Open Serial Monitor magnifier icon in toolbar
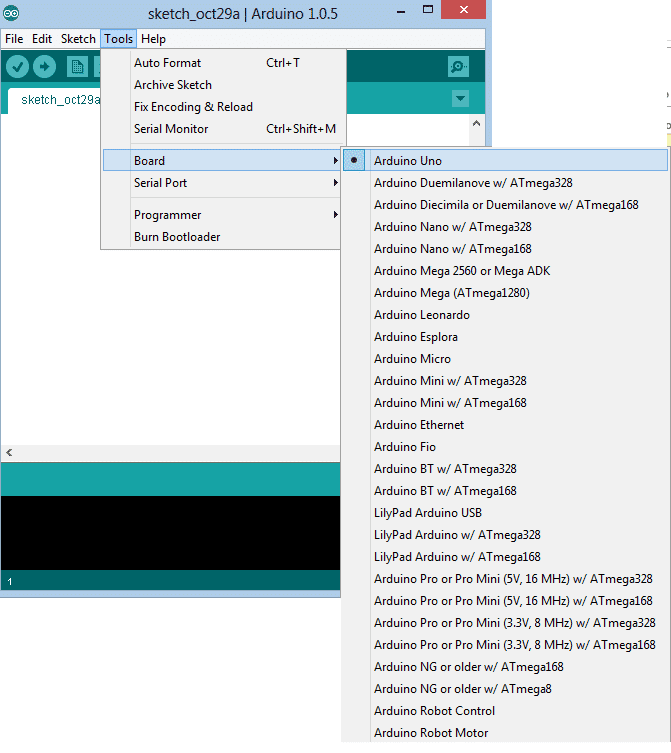Screen dimensions: 671x753 458,67
